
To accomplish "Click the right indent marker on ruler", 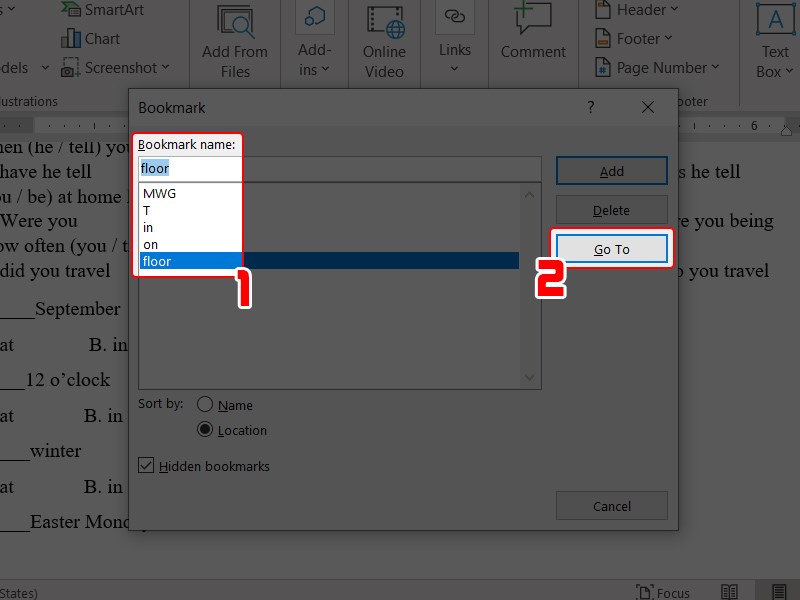I will [x=786, y=131].
